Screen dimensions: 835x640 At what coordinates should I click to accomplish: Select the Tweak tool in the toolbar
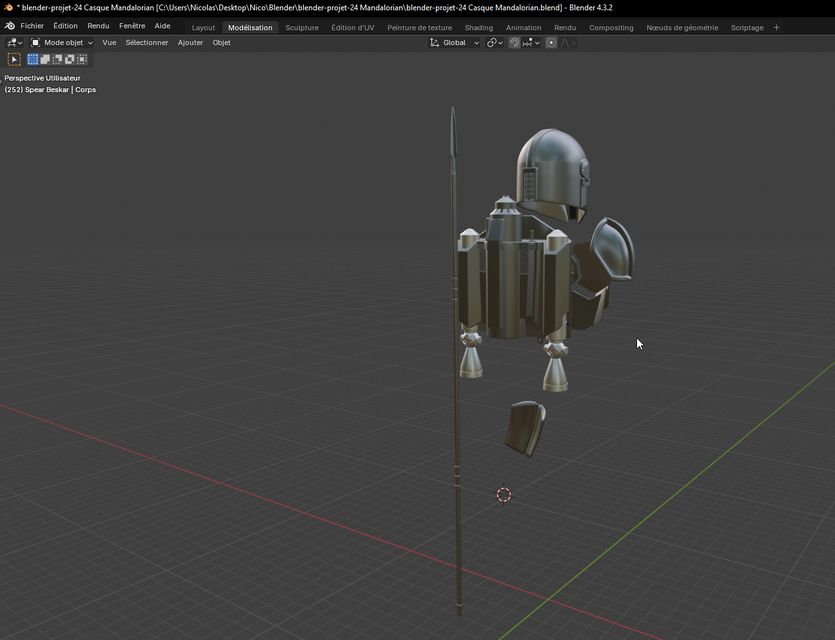pos(13,58)
